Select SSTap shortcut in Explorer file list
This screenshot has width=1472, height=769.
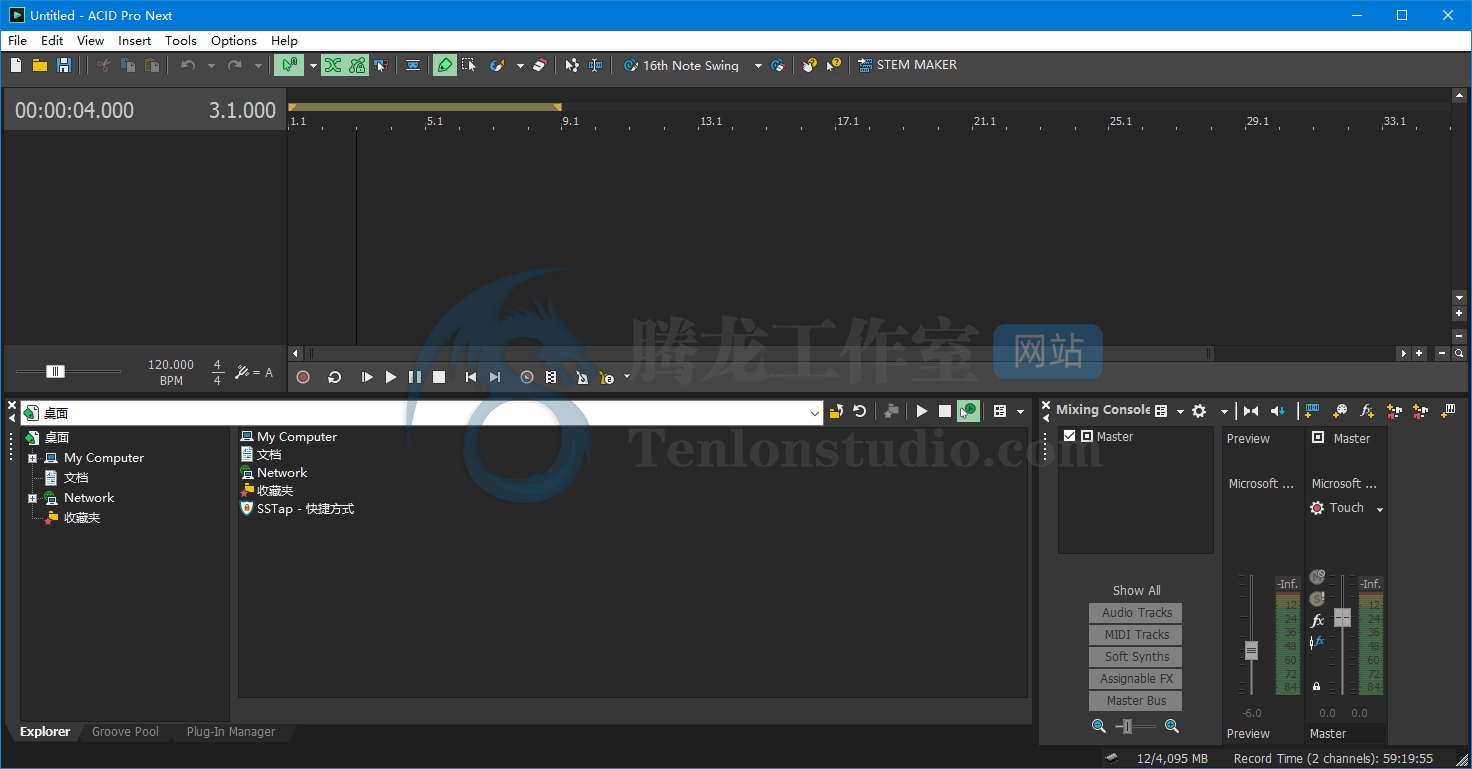(x=298, y=509)
